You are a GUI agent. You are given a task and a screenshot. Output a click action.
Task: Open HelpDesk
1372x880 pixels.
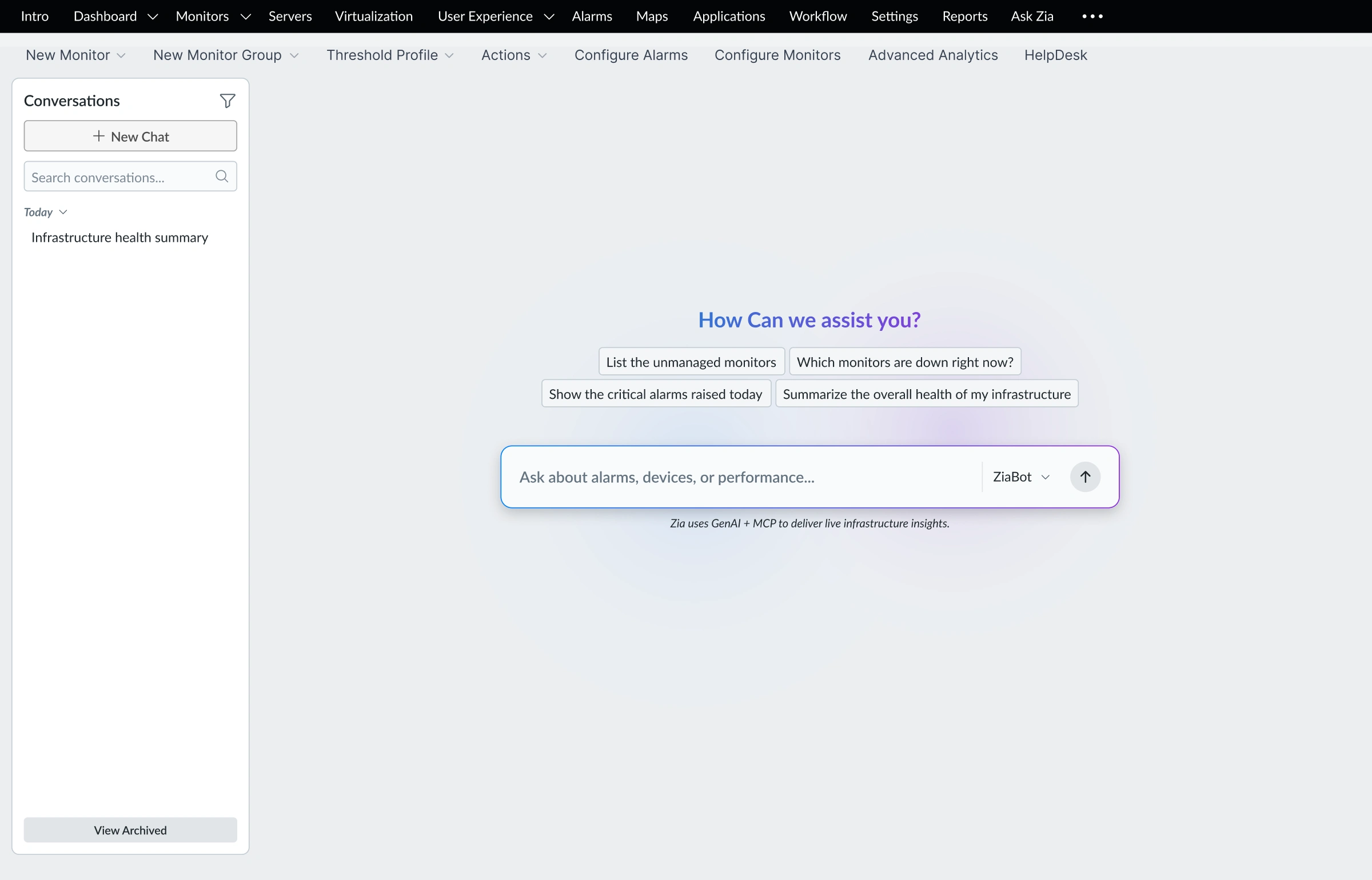click(x=1055, y=55)
